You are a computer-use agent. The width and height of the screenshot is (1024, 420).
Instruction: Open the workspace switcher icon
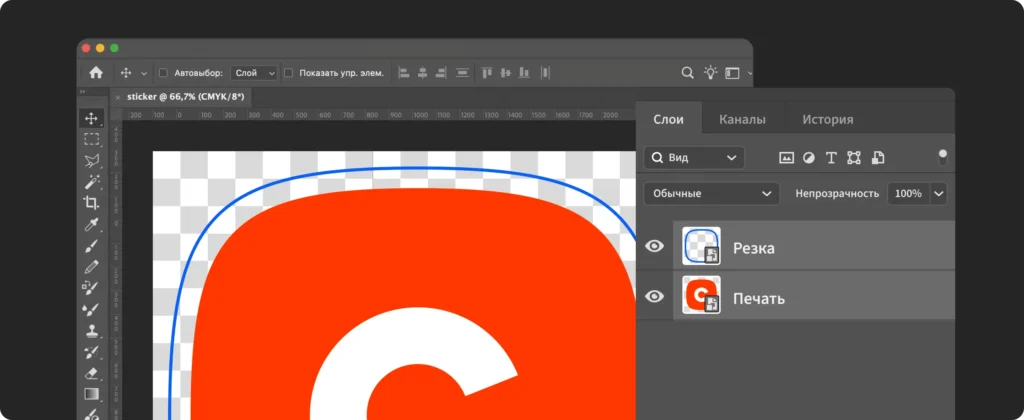click(733, 73)
